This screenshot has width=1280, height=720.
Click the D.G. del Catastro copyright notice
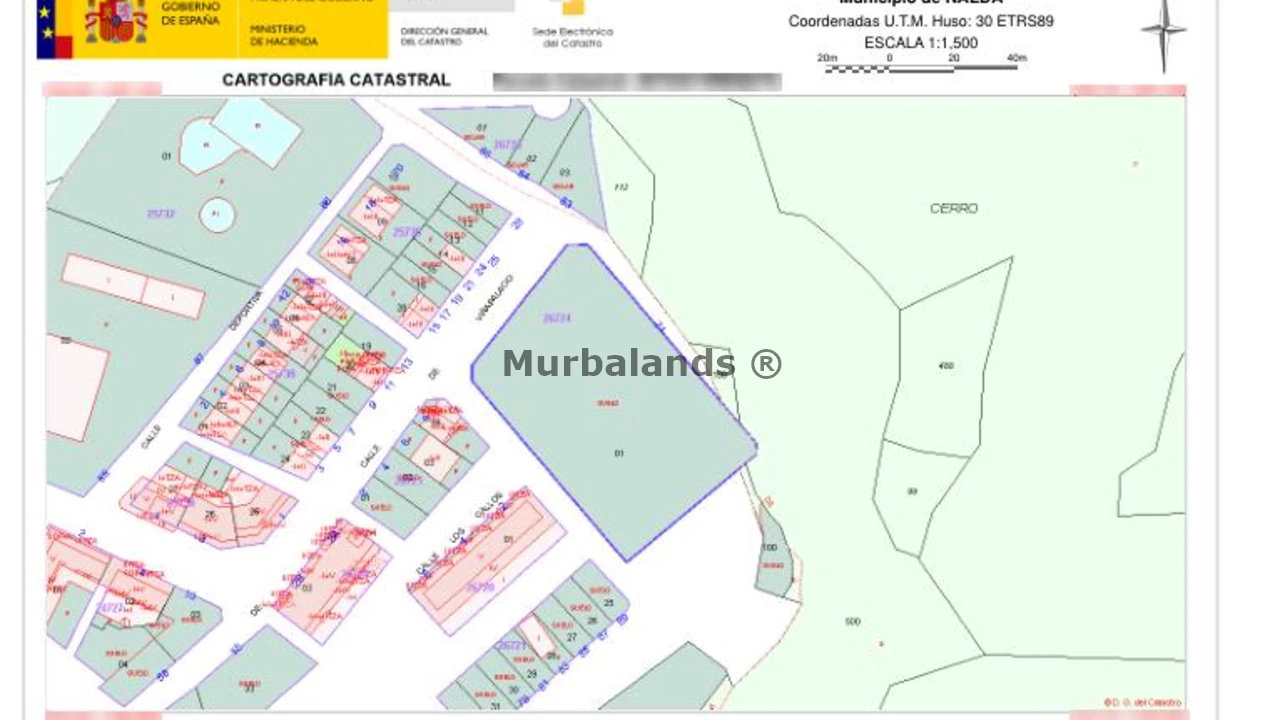(1142, 702)
